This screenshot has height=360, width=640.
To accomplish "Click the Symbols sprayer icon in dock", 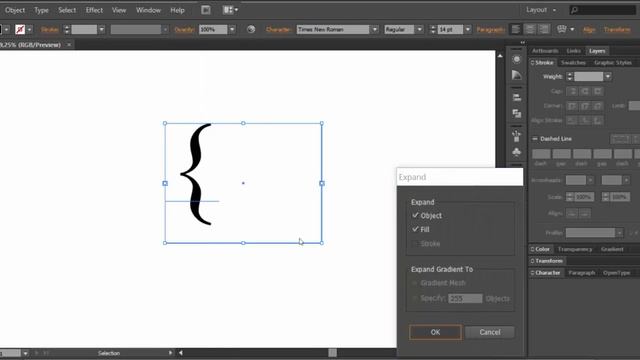I will point(517,136).
